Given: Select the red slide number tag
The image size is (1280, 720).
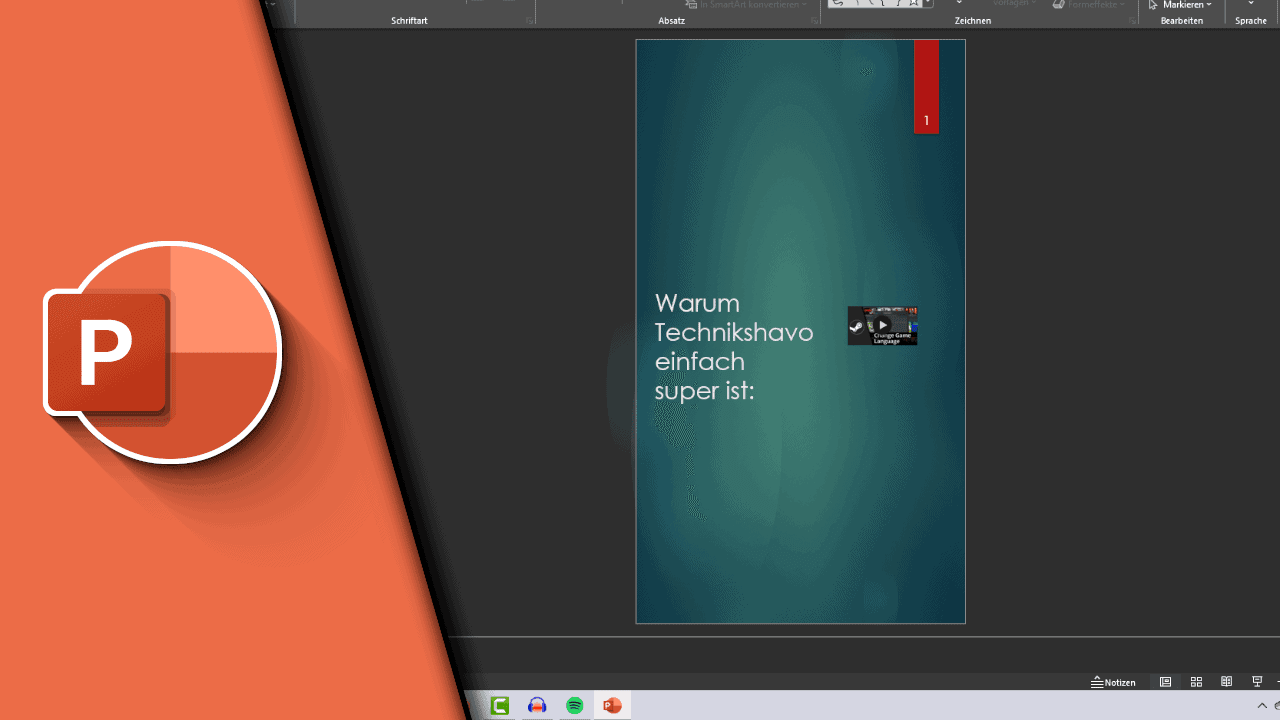Looking at the screenshot, I should click(926, 86).
